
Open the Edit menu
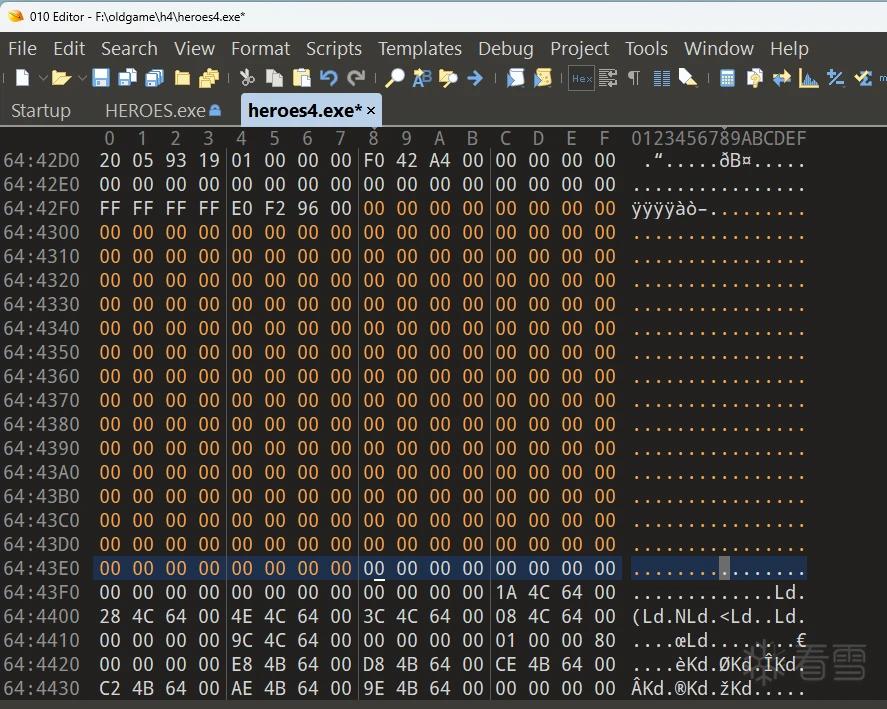(x=69, y=49)
